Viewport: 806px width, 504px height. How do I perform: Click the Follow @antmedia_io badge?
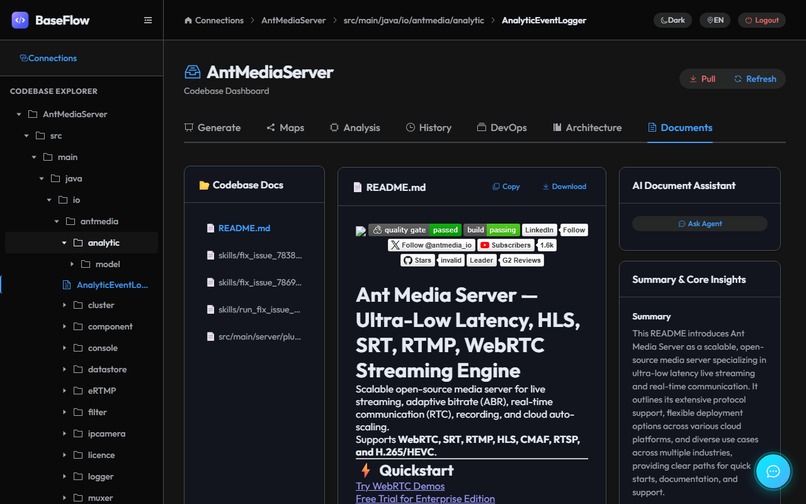point(432,245)
